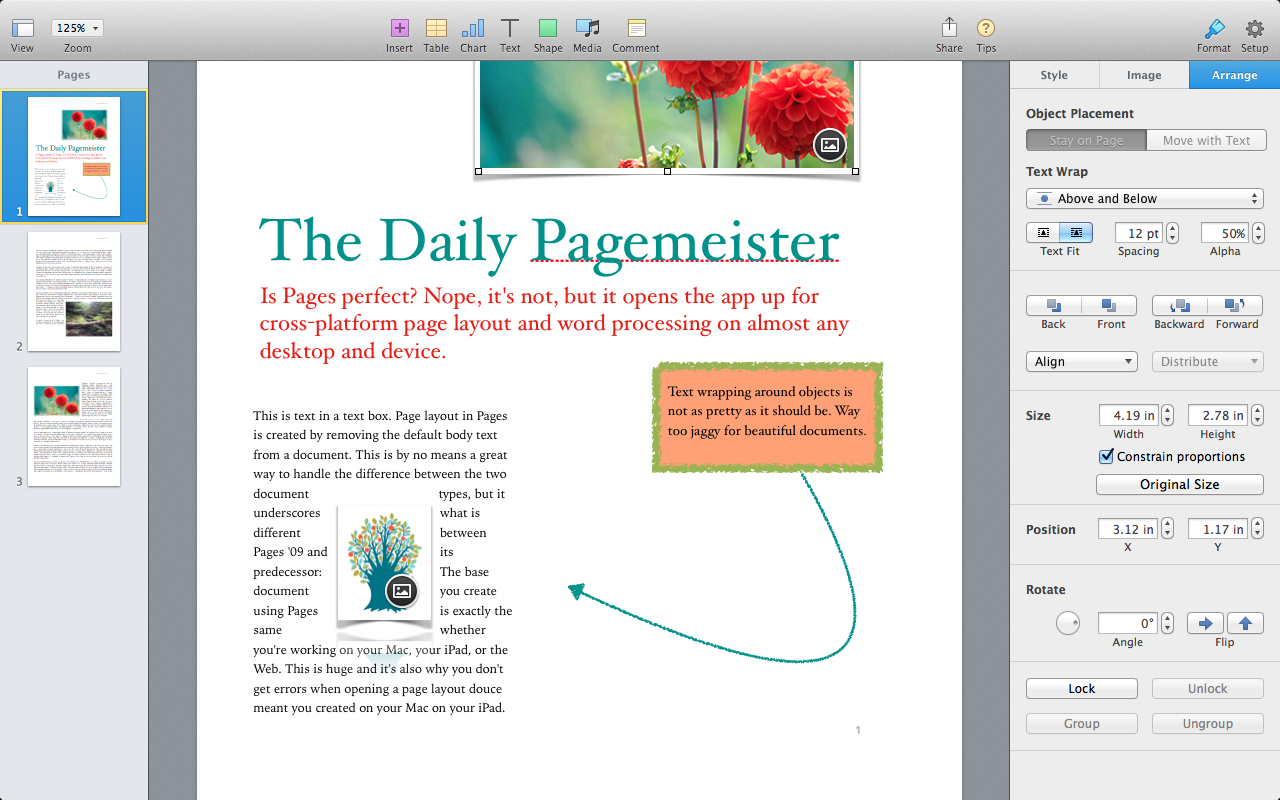The height and width of the screenshot is (800, 1280).
Task: Select Move with Text placement
Action: pos(1206,141)
